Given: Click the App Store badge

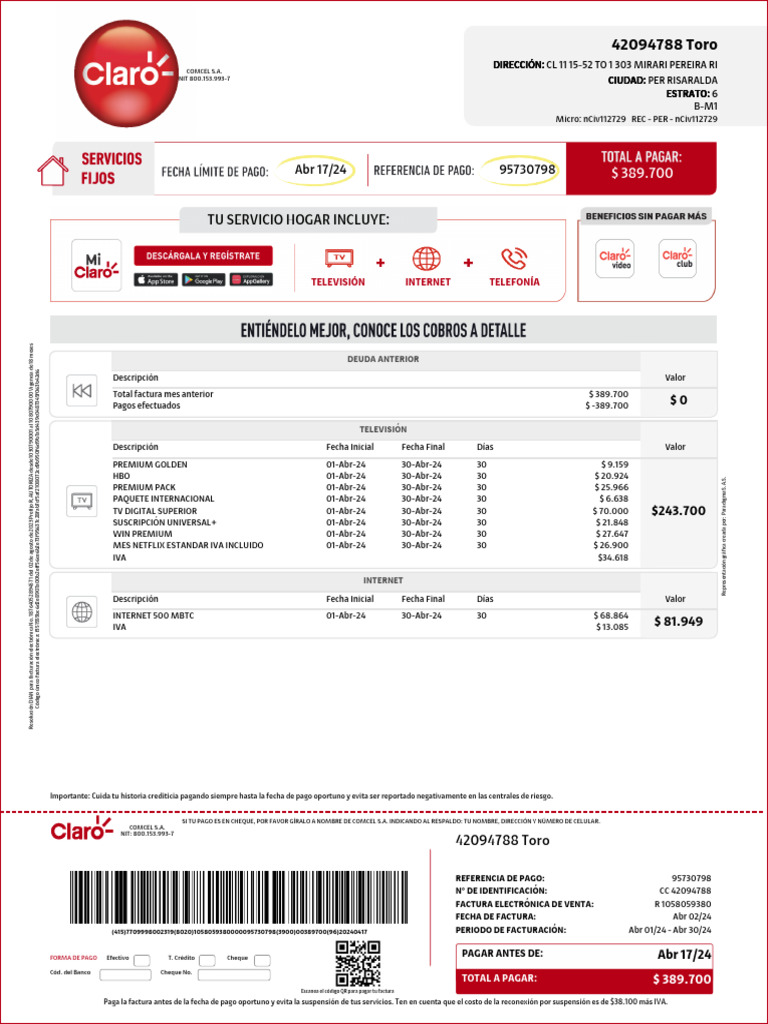Looking at the screenshot, I should pyautogui.click(x=156, y=280).
